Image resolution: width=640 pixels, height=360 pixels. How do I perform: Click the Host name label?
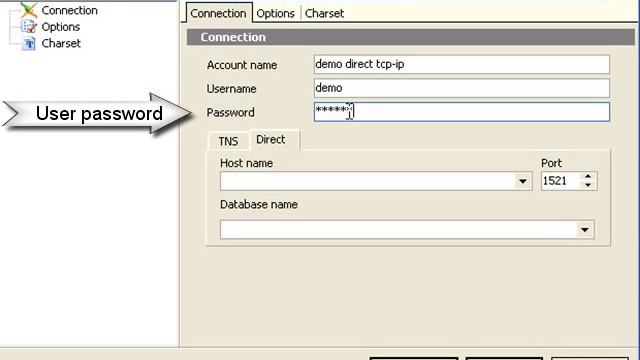[x=247, y=163]
